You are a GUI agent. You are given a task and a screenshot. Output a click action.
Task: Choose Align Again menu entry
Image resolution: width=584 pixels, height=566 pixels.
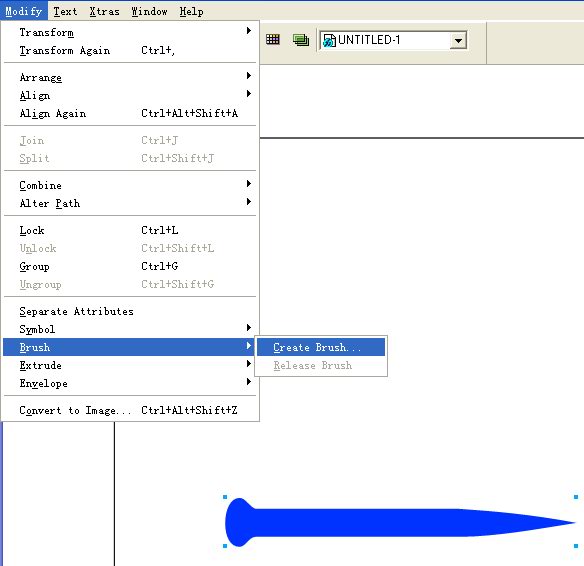tap(130, 113)
